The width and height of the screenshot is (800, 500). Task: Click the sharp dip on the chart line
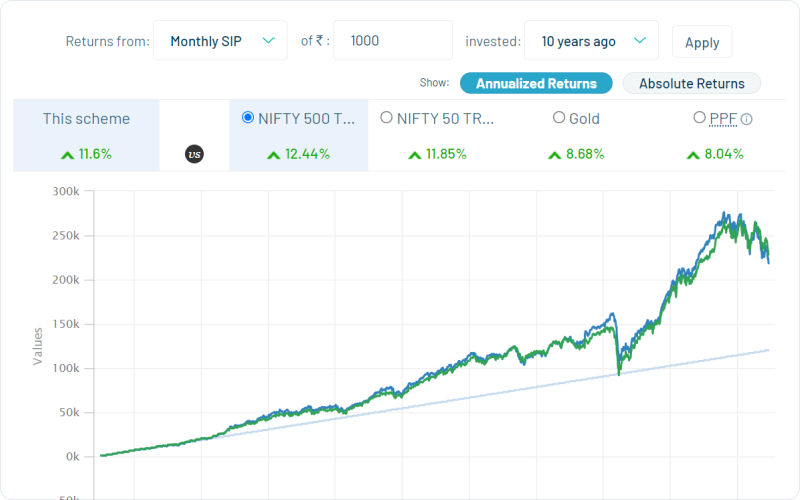point(619,372)
